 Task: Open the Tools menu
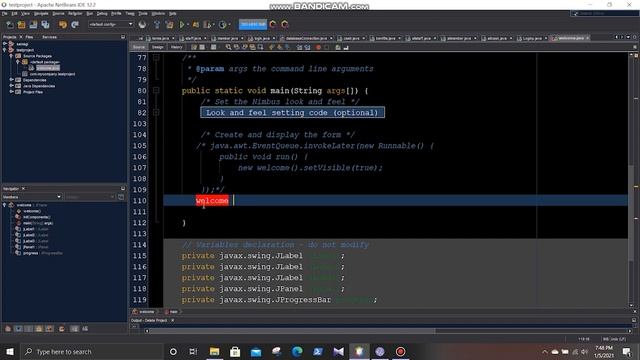point(143,13)
